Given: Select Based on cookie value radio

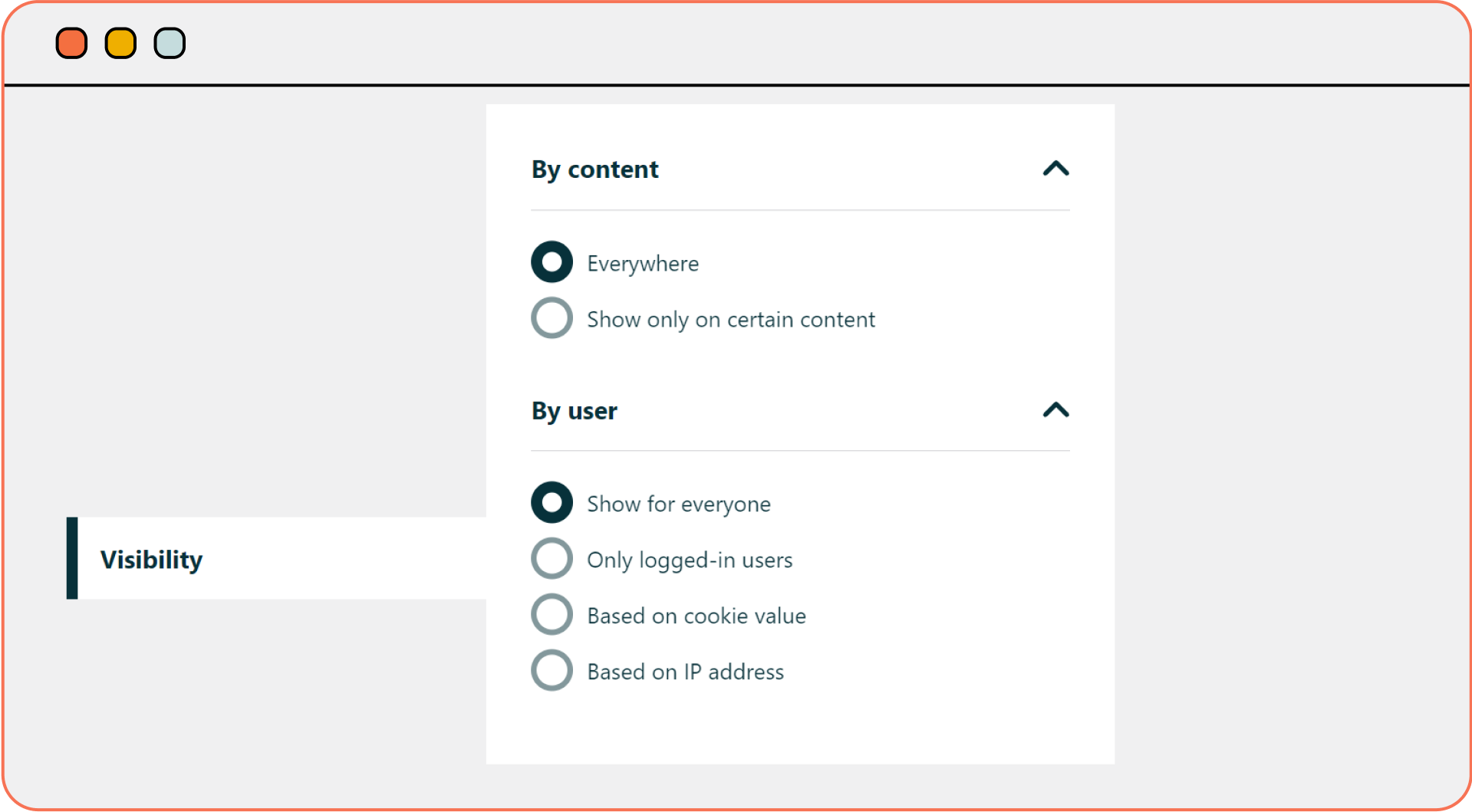Looking at the screenshot, I should [552, 614].
